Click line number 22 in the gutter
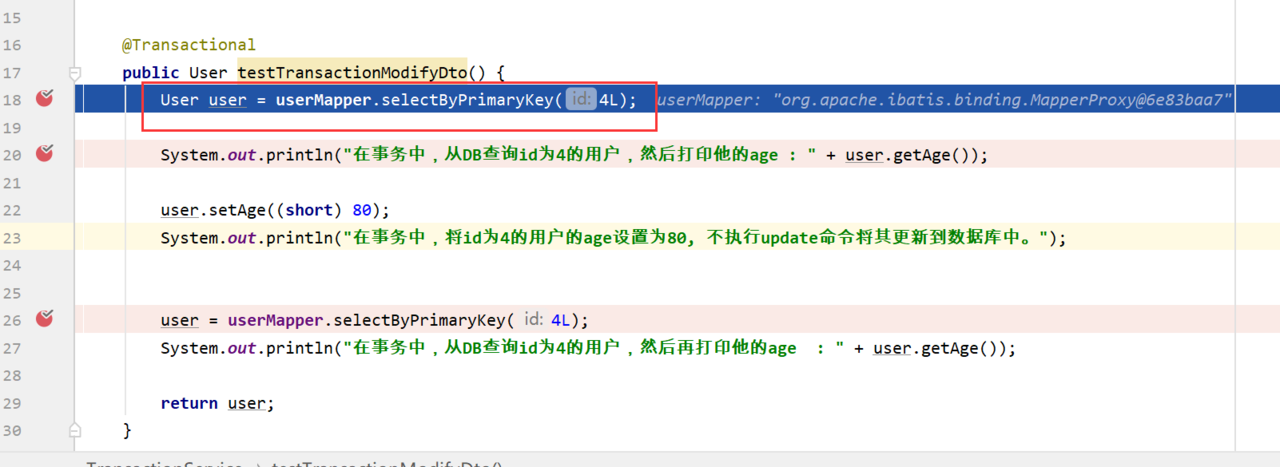The image size is (1280, 467). 12,210
